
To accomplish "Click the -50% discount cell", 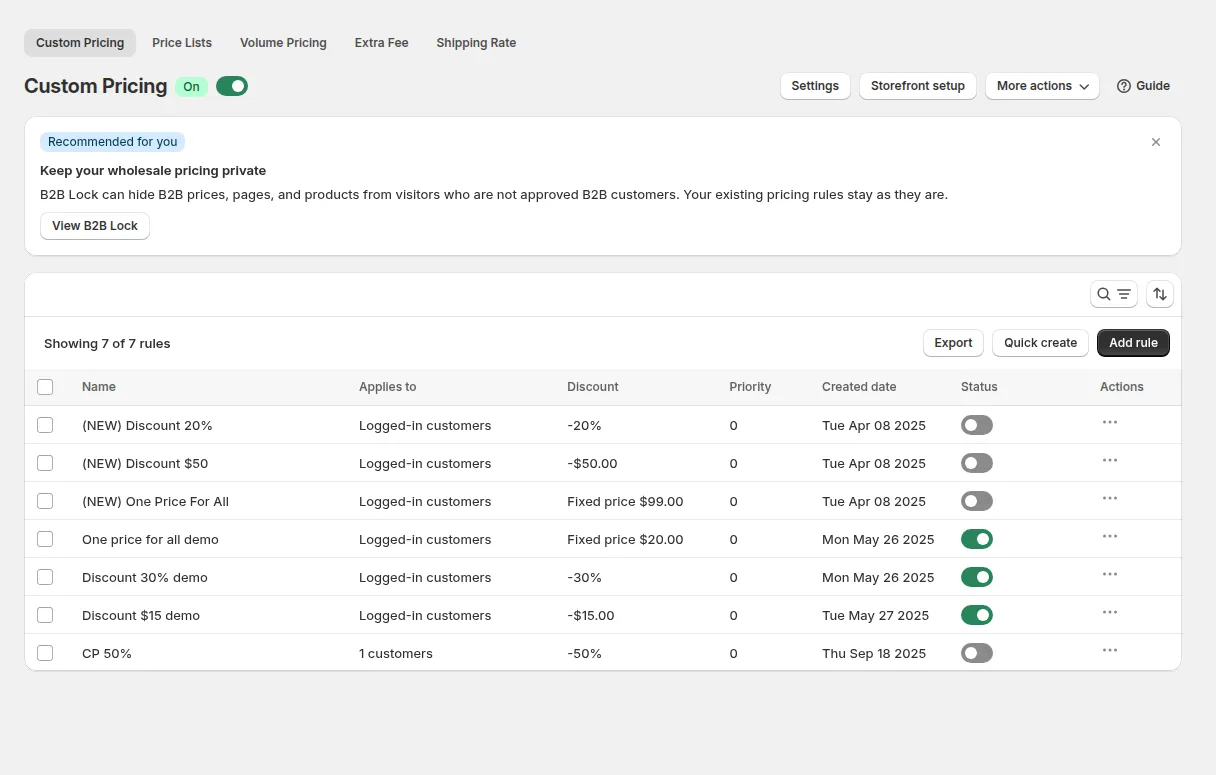I will tap(584, 653).
